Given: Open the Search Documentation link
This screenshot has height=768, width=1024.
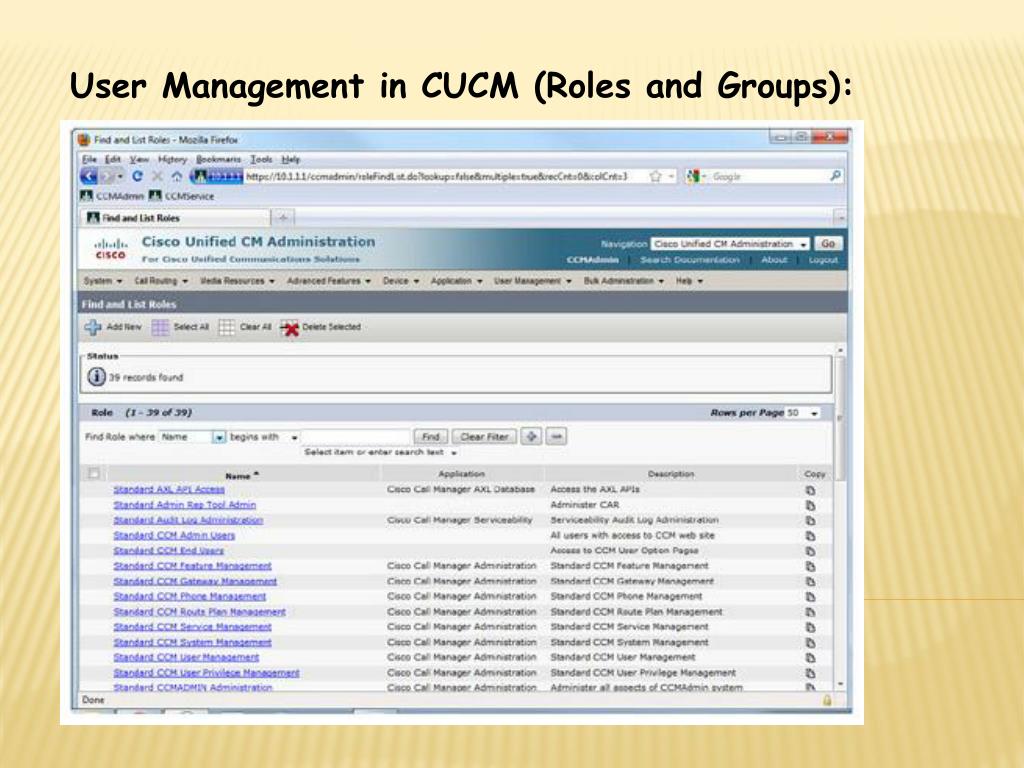Looking at the screenshot, I should point(690,260).
